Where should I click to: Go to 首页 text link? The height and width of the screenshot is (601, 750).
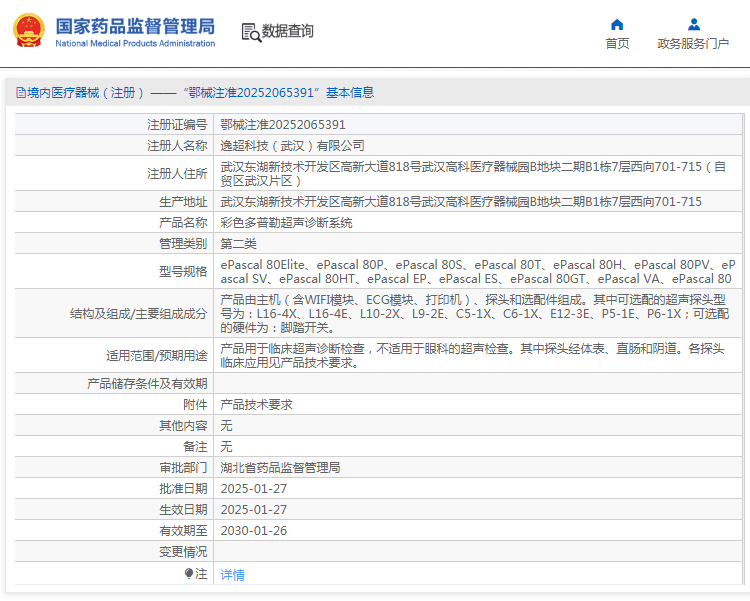617,44
